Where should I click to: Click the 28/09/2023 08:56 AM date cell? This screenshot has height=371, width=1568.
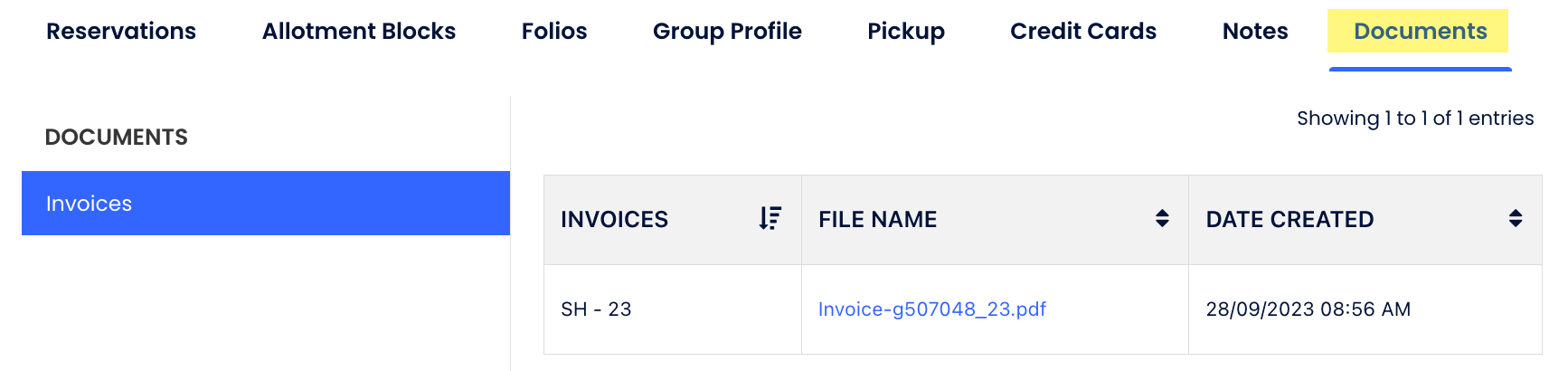[x=1308, y=309]
